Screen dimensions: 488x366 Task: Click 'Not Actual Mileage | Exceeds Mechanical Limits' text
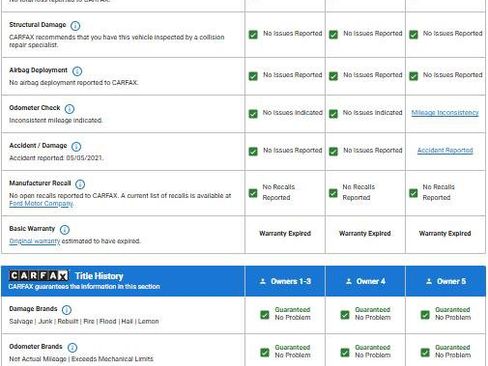tap(81, 359)
